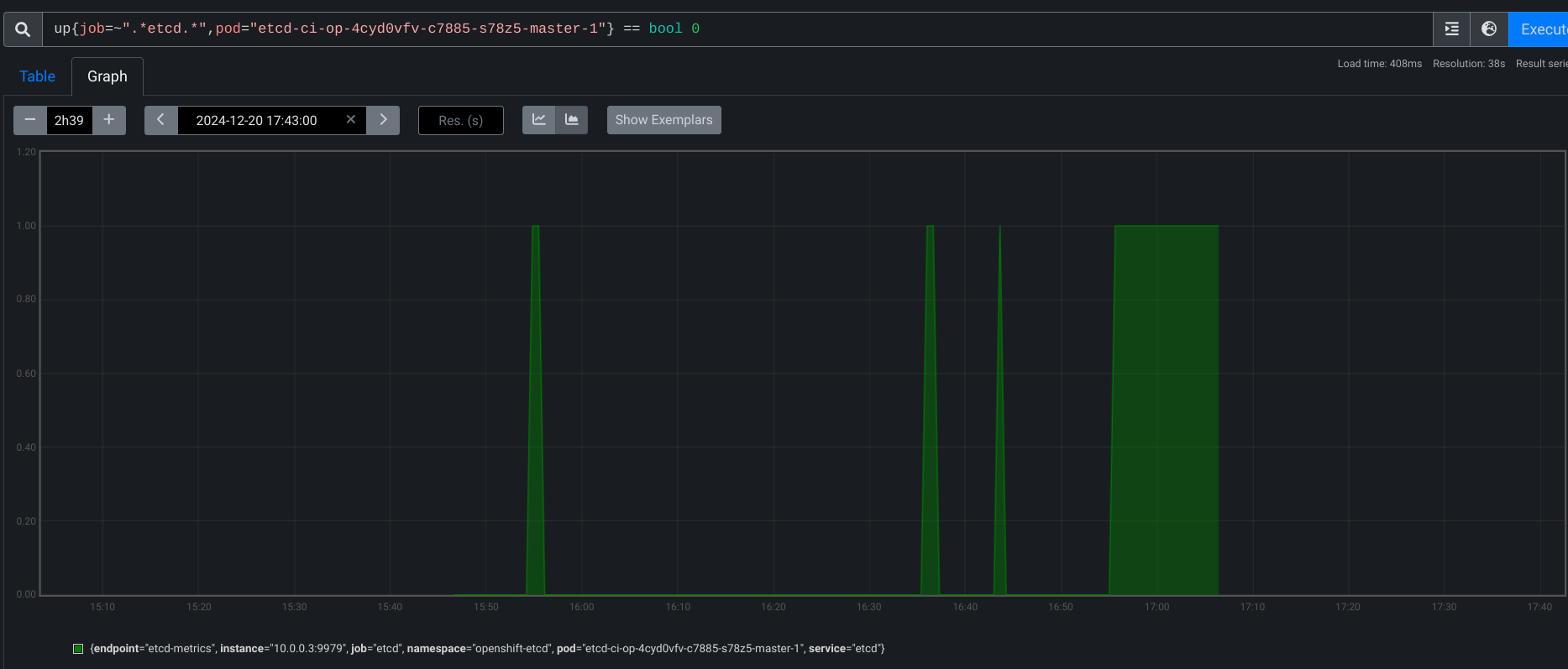
Task: Click the 2h39 range duration field
Action: pyautogui.click(x=69, y=120)
